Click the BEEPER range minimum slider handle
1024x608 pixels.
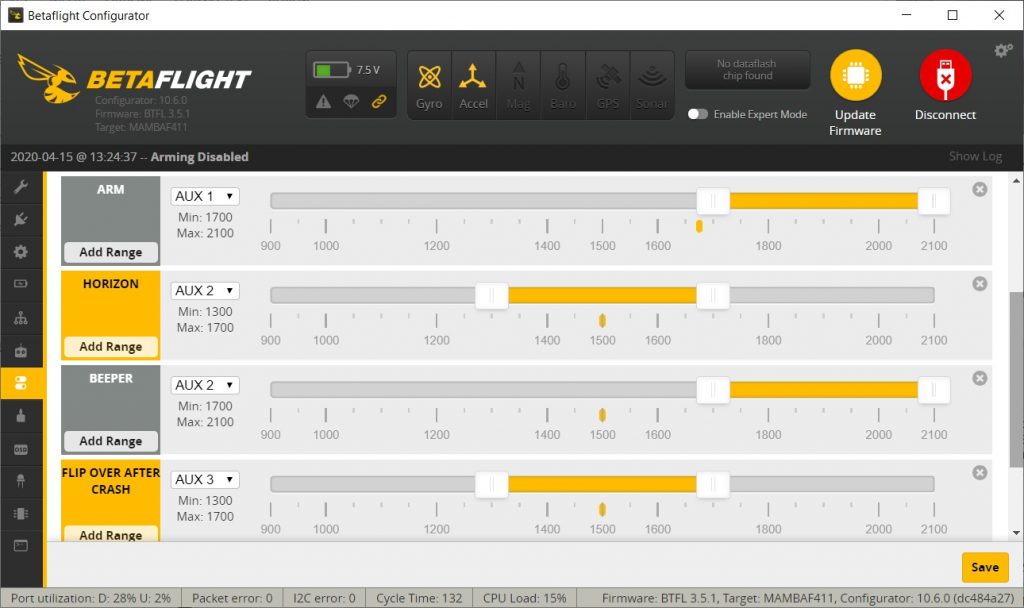tap(712, 391)
